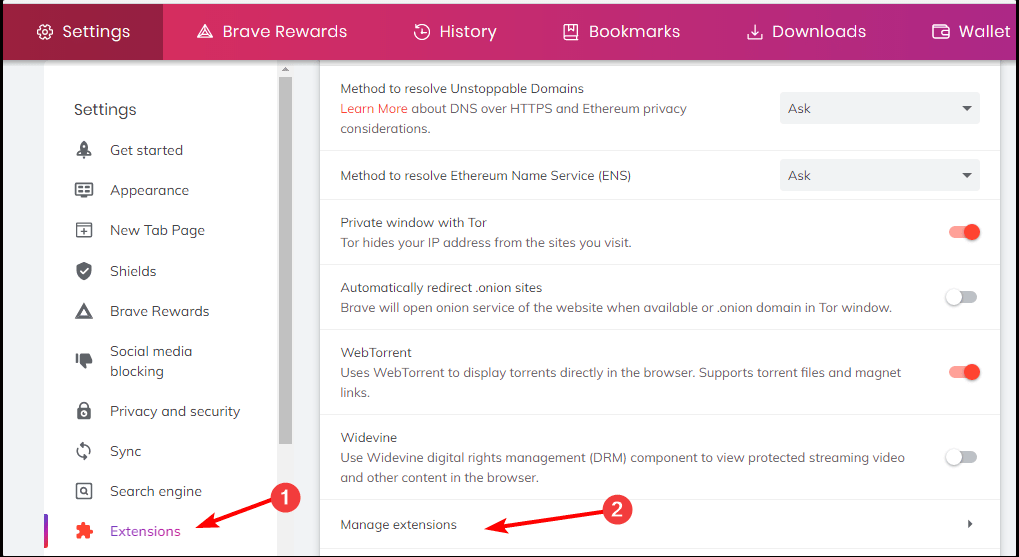Switch to the Downloads tab
The width and height of the screenshot is (1019, 557).
[806, 32]
